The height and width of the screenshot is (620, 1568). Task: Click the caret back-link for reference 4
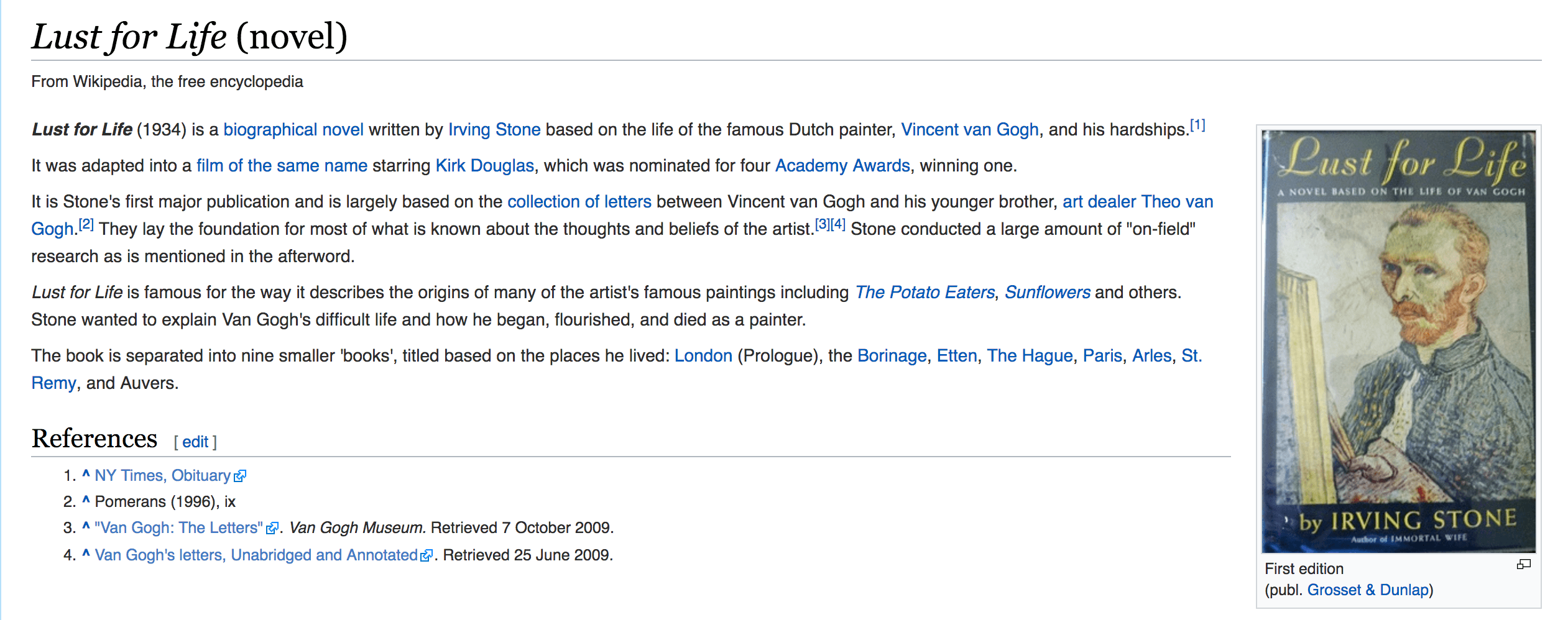point(86,554)
